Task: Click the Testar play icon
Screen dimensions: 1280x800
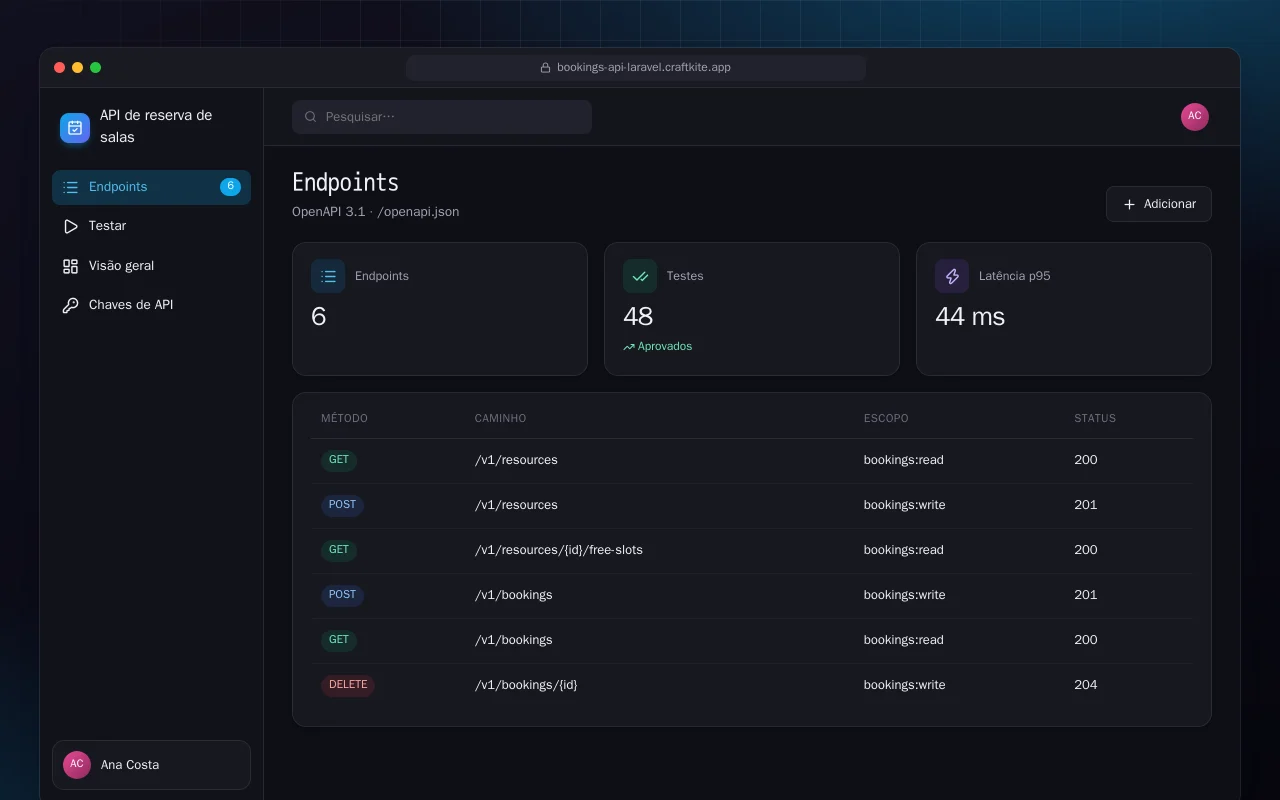Action: click(x=70, y=226)
